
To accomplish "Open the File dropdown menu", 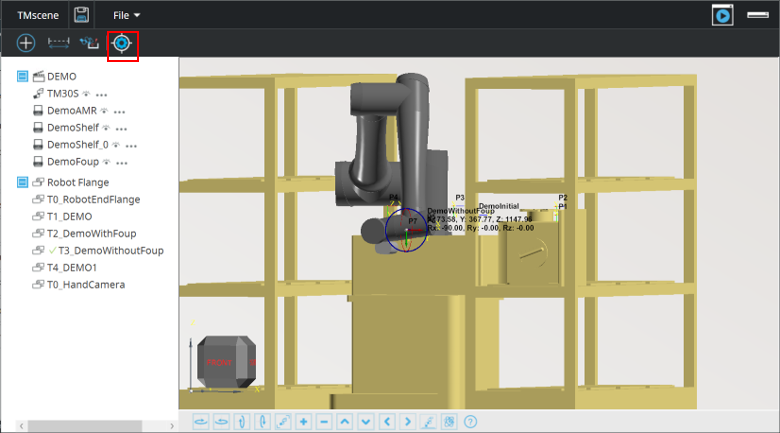I will (x=126, y=15).
